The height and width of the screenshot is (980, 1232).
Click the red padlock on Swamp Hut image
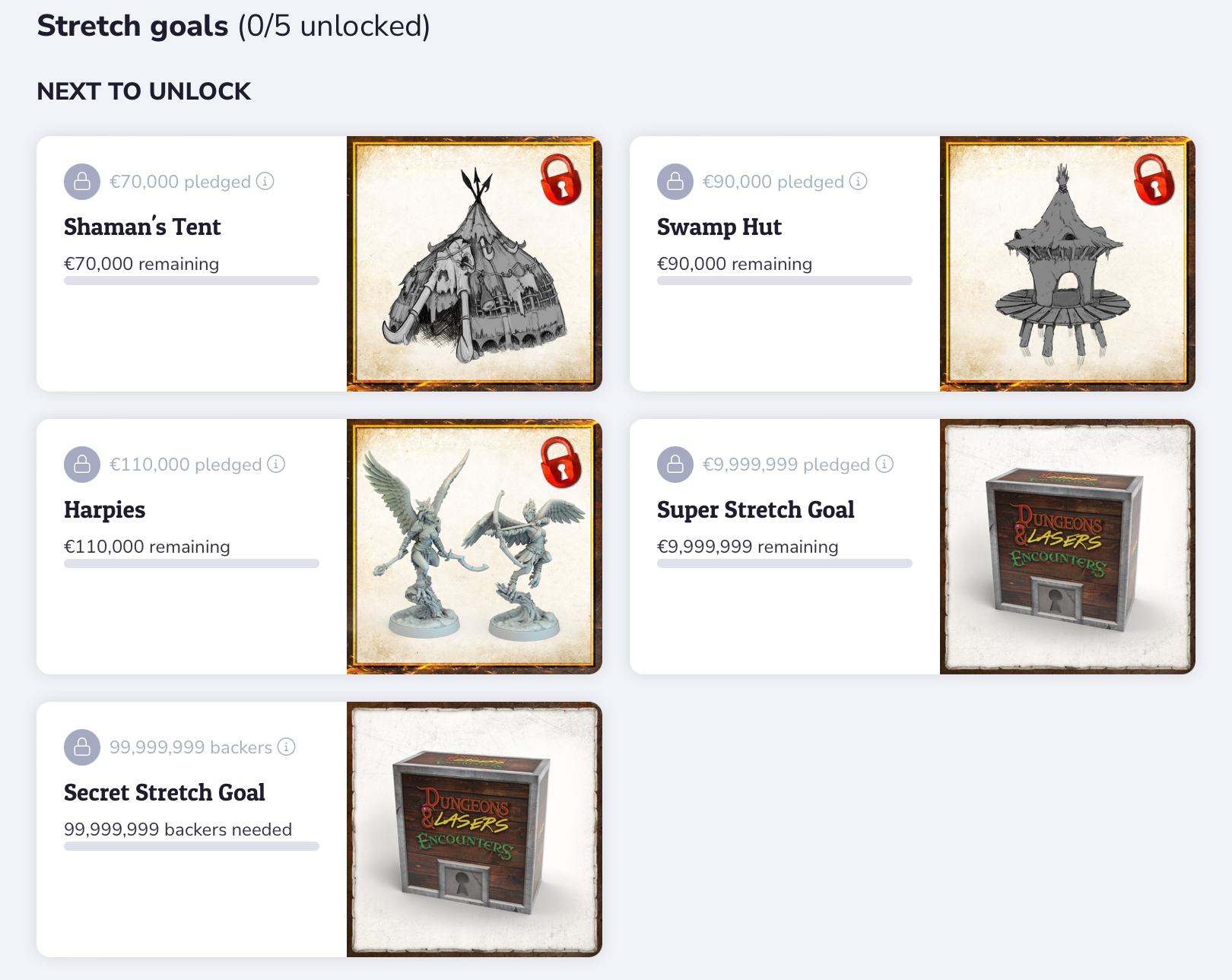point(1154,180)
